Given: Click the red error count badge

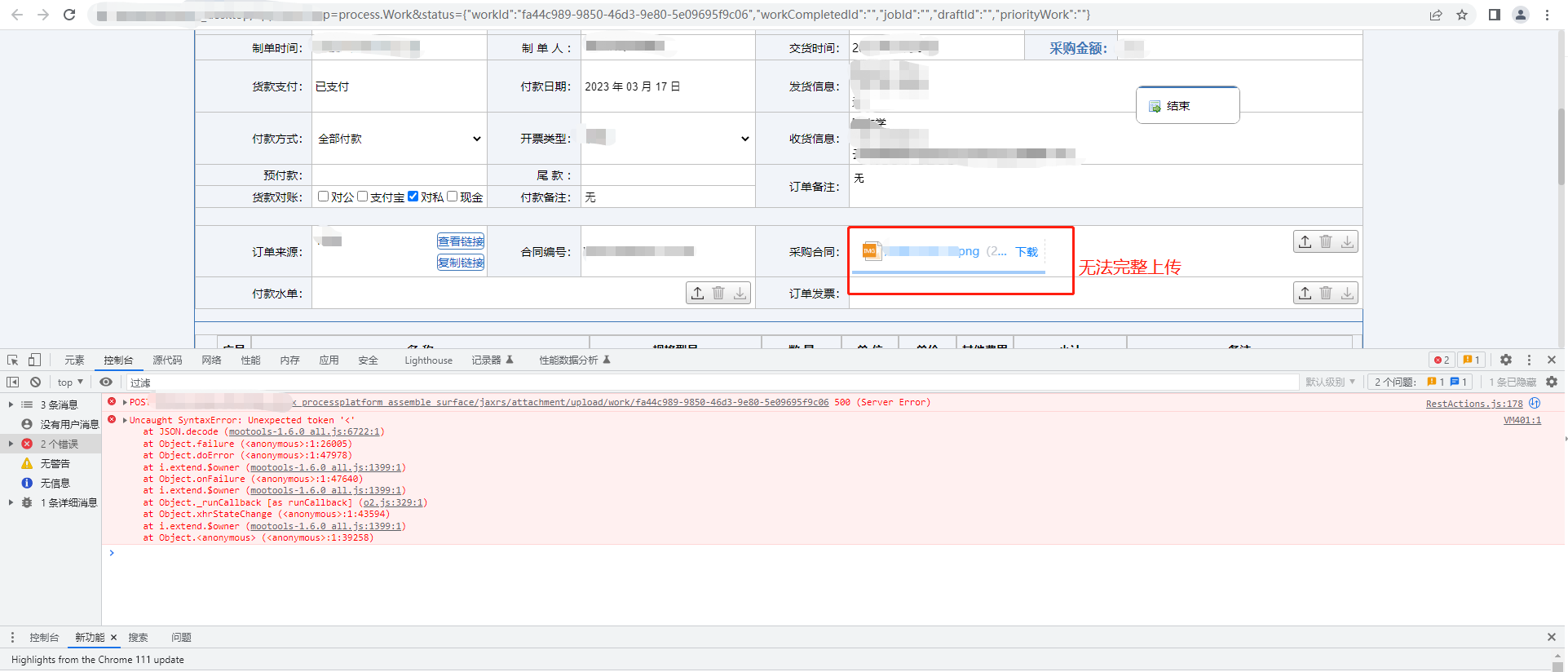Looking at the screenshot, I should [x=1442, y=360].
